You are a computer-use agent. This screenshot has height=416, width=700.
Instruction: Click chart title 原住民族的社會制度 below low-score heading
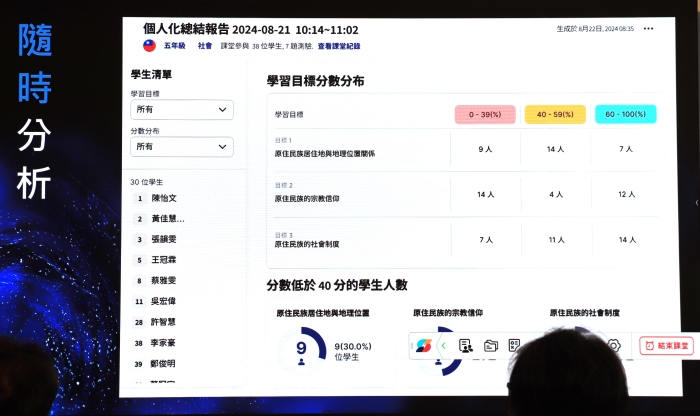coord(584,312)
